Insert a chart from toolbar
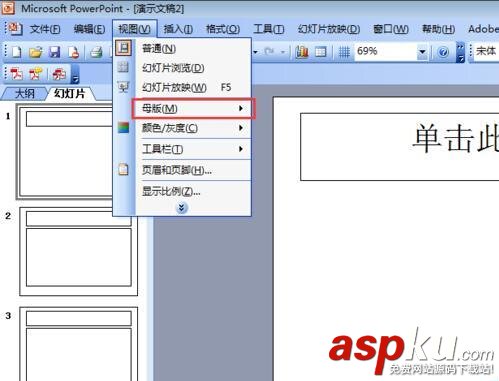Viewport: 499px width, 381px height. (302, 52)
